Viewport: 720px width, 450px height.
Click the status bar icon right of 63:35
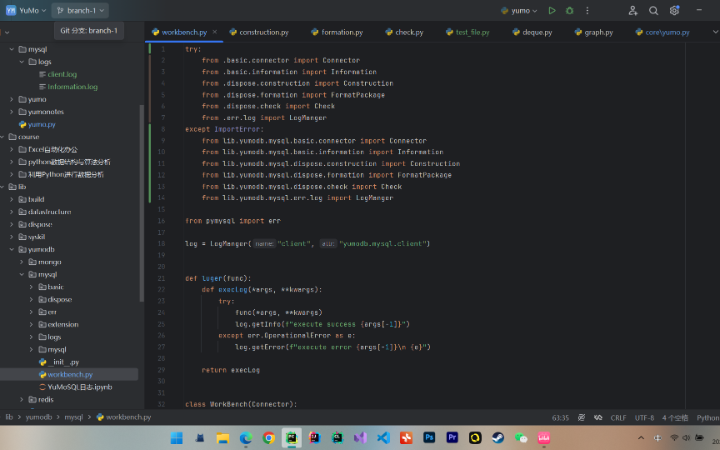click(x=581, y=417)
